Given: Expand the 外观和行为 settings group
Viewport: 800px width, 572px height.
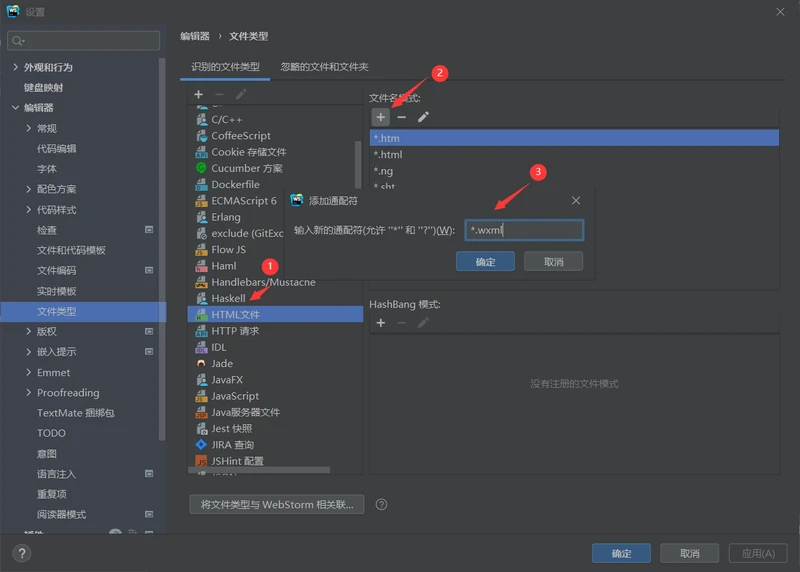Looking at the screenshot, I should [15, 67].
